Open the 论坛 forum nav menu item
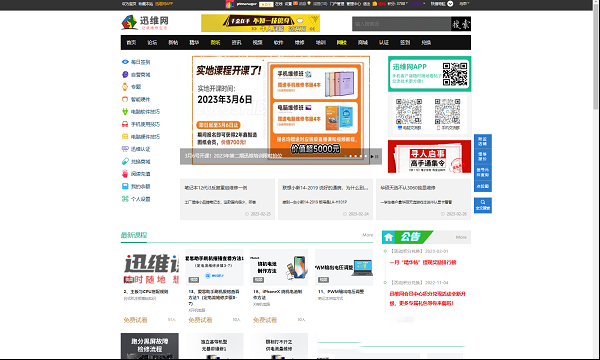 (152, 42)
